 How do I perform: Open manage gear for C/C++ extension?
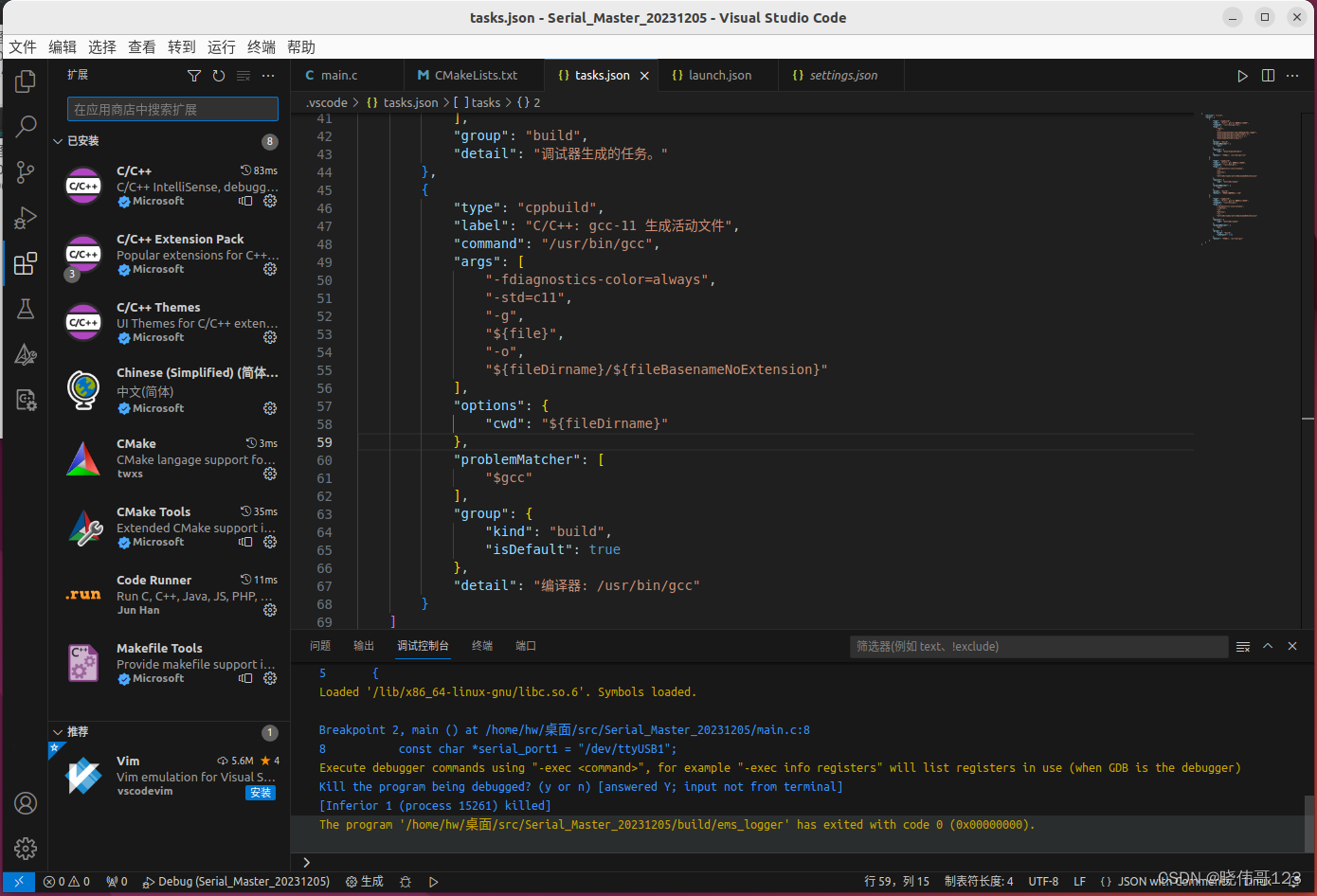270,201
